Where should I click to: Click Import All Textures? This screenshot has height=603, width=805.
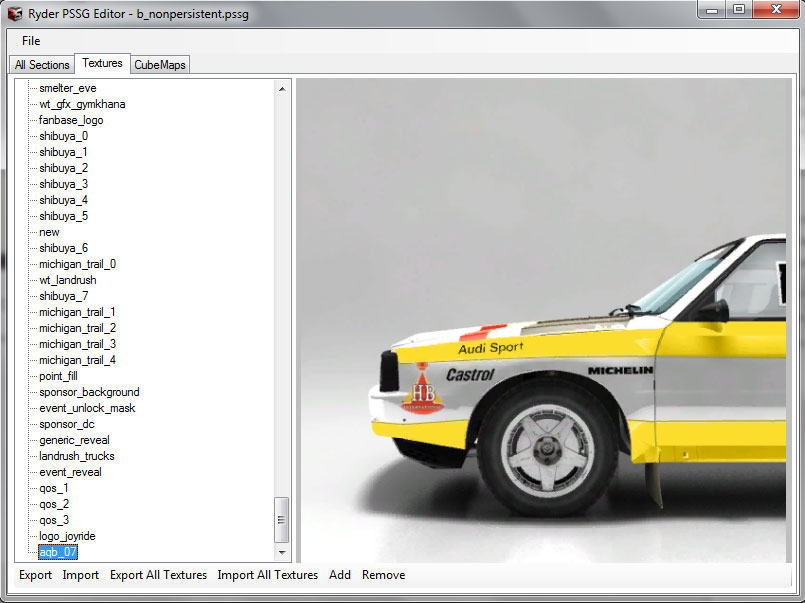click(267, 575)
